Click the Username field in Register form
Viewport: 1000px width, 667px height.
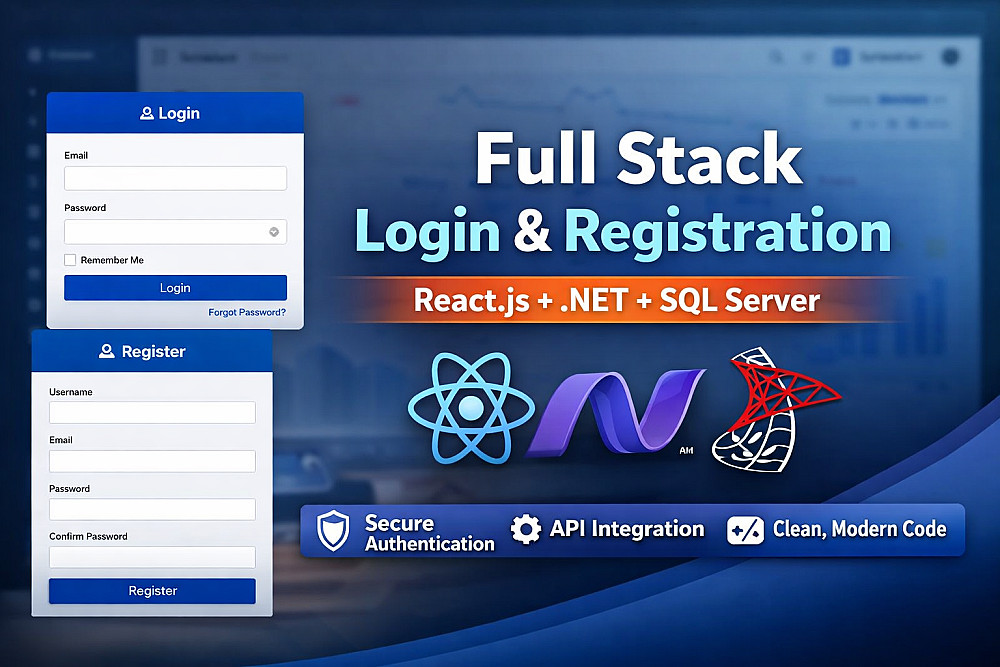(x=152, y=413)
